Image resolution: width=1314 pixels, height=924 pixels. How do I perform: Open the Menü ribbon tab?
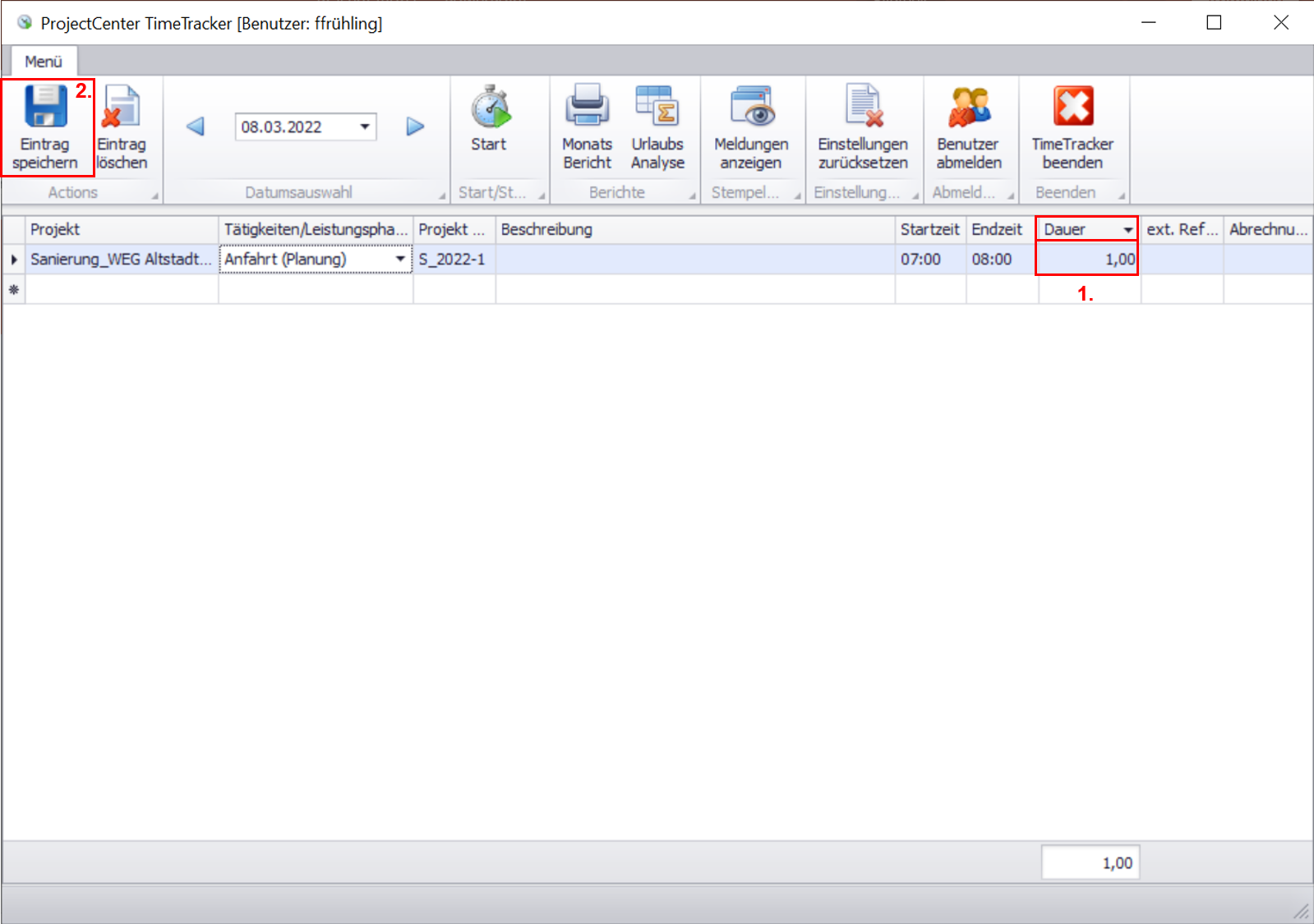pyautogui.click(x=44, y=62)
